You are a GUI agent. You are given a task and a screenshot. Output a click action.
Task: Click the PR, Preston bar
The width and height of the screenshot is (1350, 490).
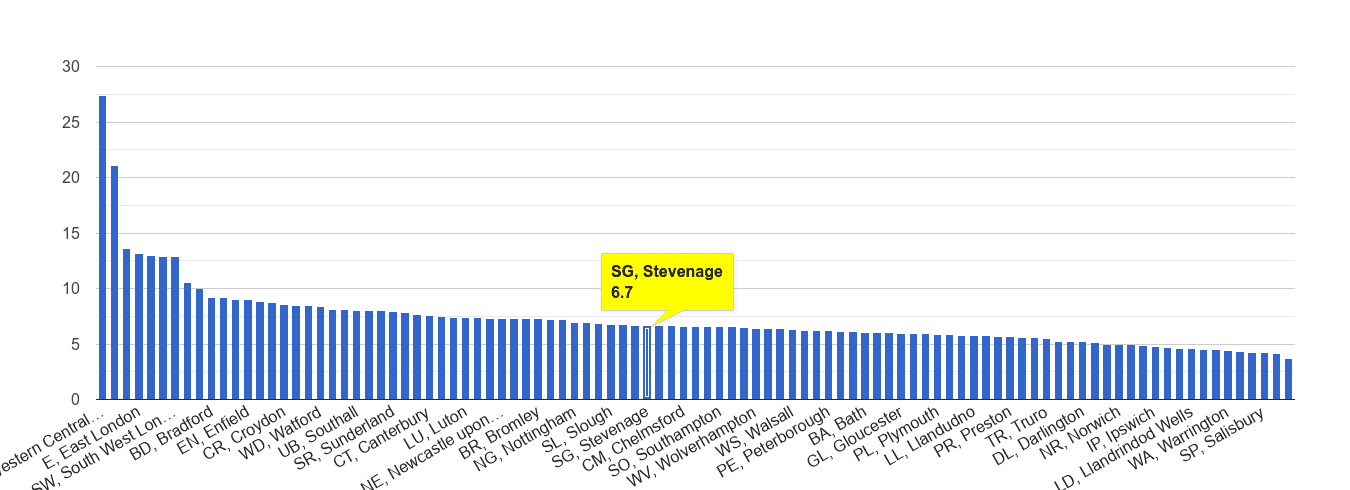(1010, 369)
